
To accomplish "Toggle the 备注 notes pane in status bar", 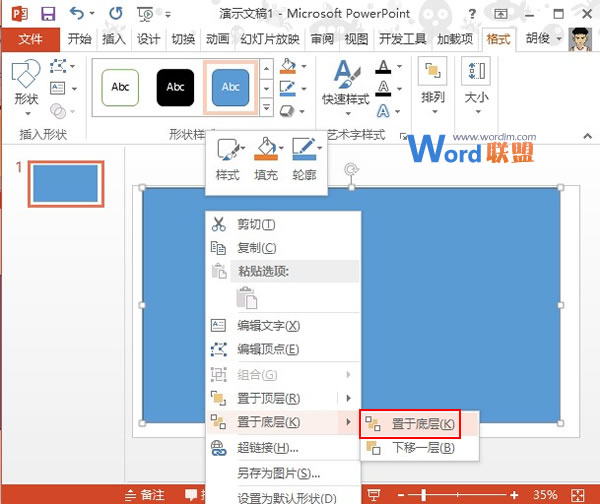I will pyautogui.click(x=145, y=495).
